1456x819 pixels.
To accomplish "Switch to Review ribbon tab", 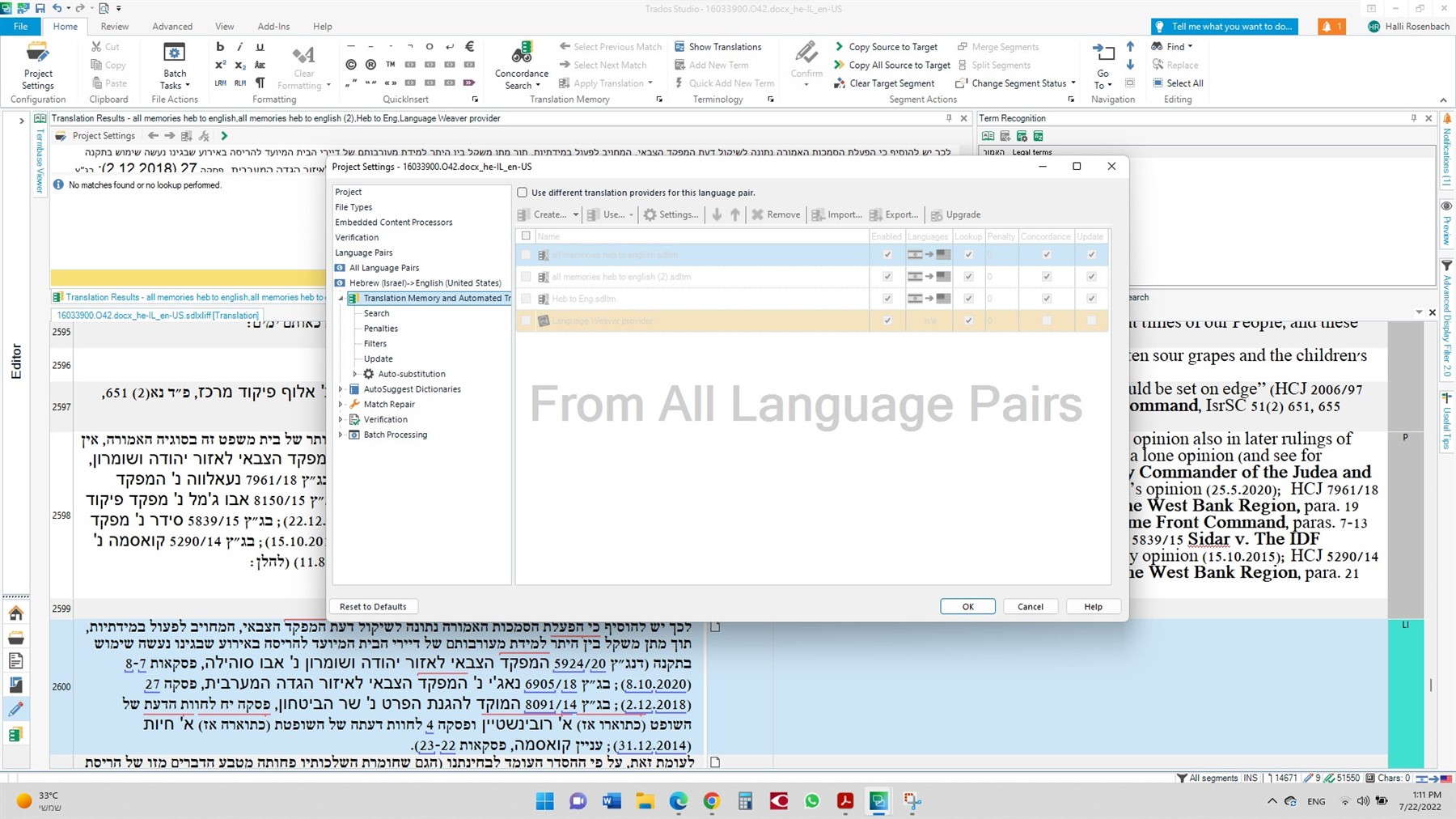I will point(114,27).
